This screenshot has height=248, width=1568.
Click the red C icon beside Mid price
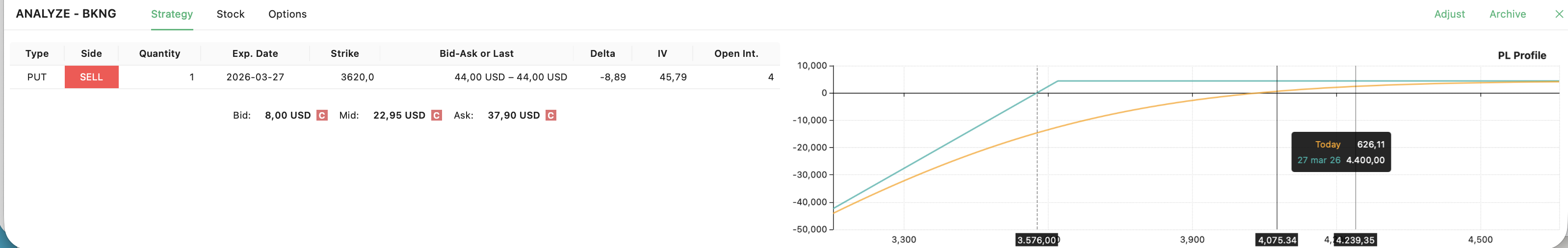point(437,116)
